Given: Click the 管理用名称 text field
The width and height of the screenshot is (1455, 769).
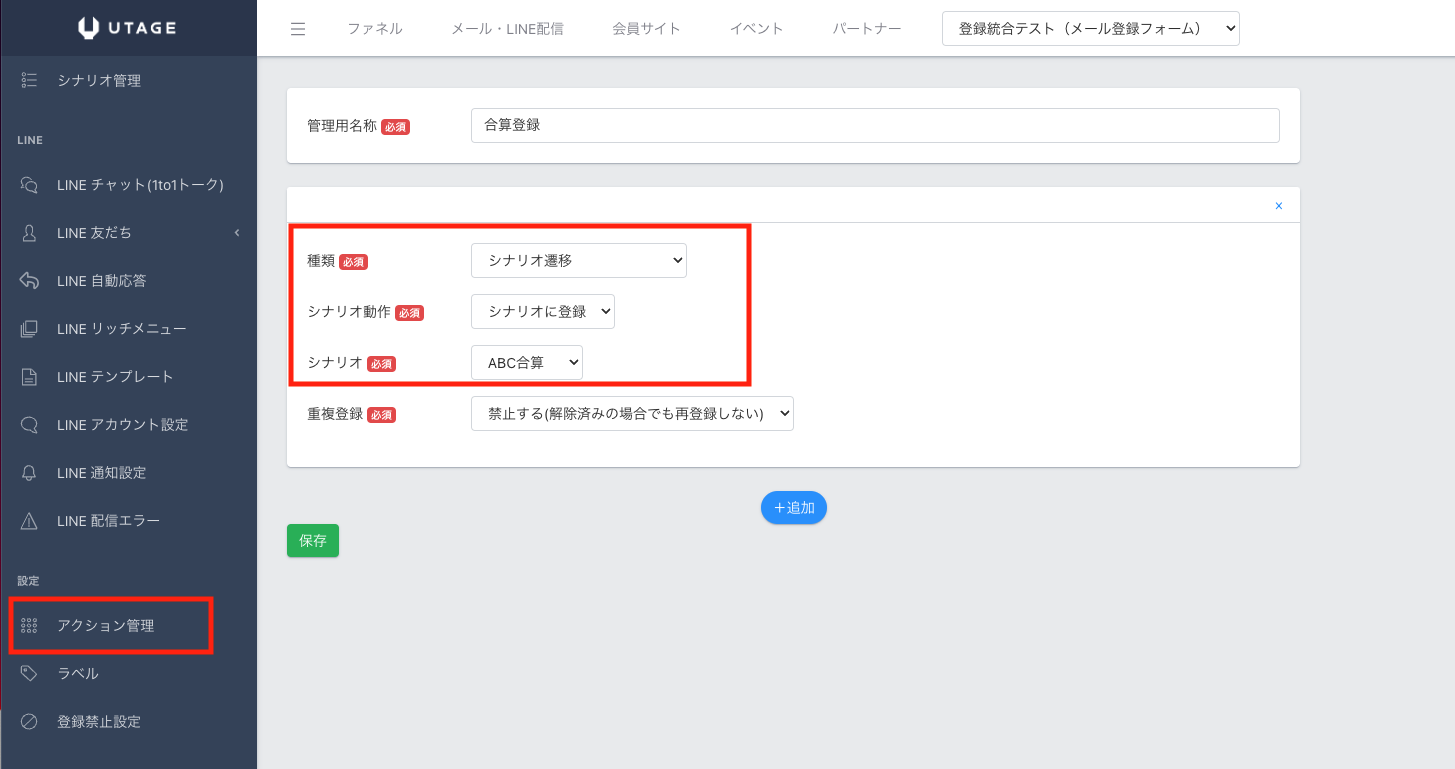Looking at the screenshot, I should coord(874,126).
